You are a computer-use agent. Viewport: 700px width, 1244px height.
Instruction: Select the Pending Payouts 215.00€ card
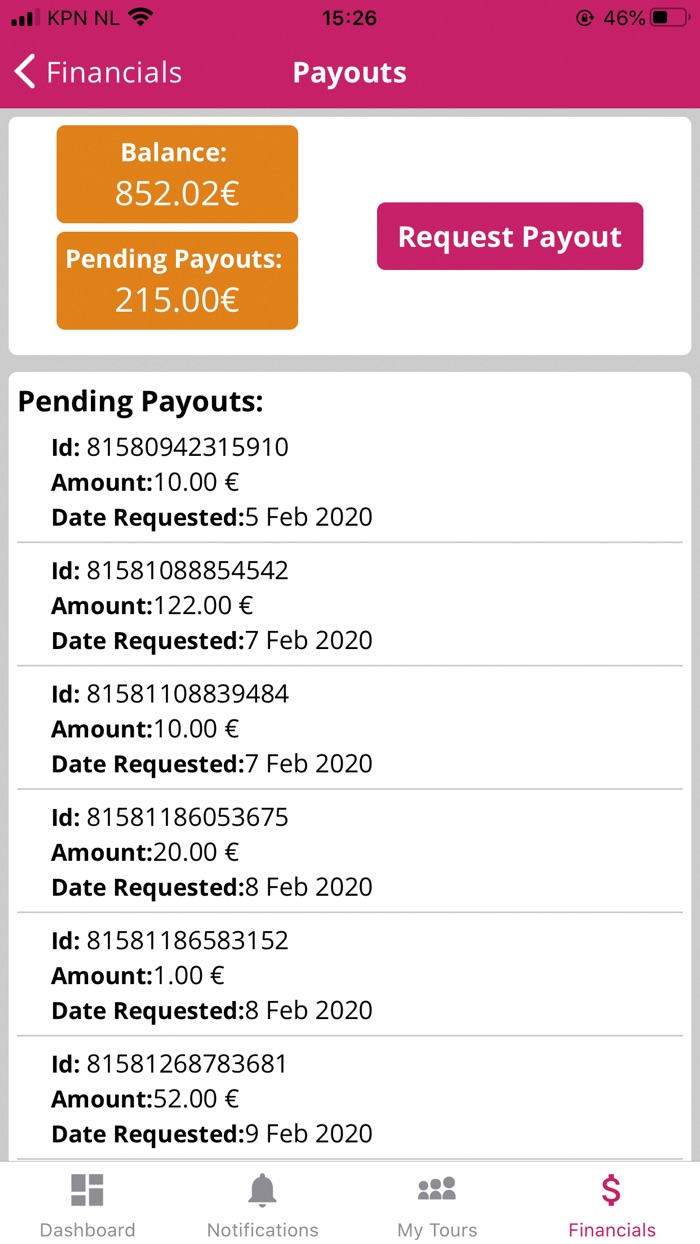pyautogui.click(x=177, y=281)
